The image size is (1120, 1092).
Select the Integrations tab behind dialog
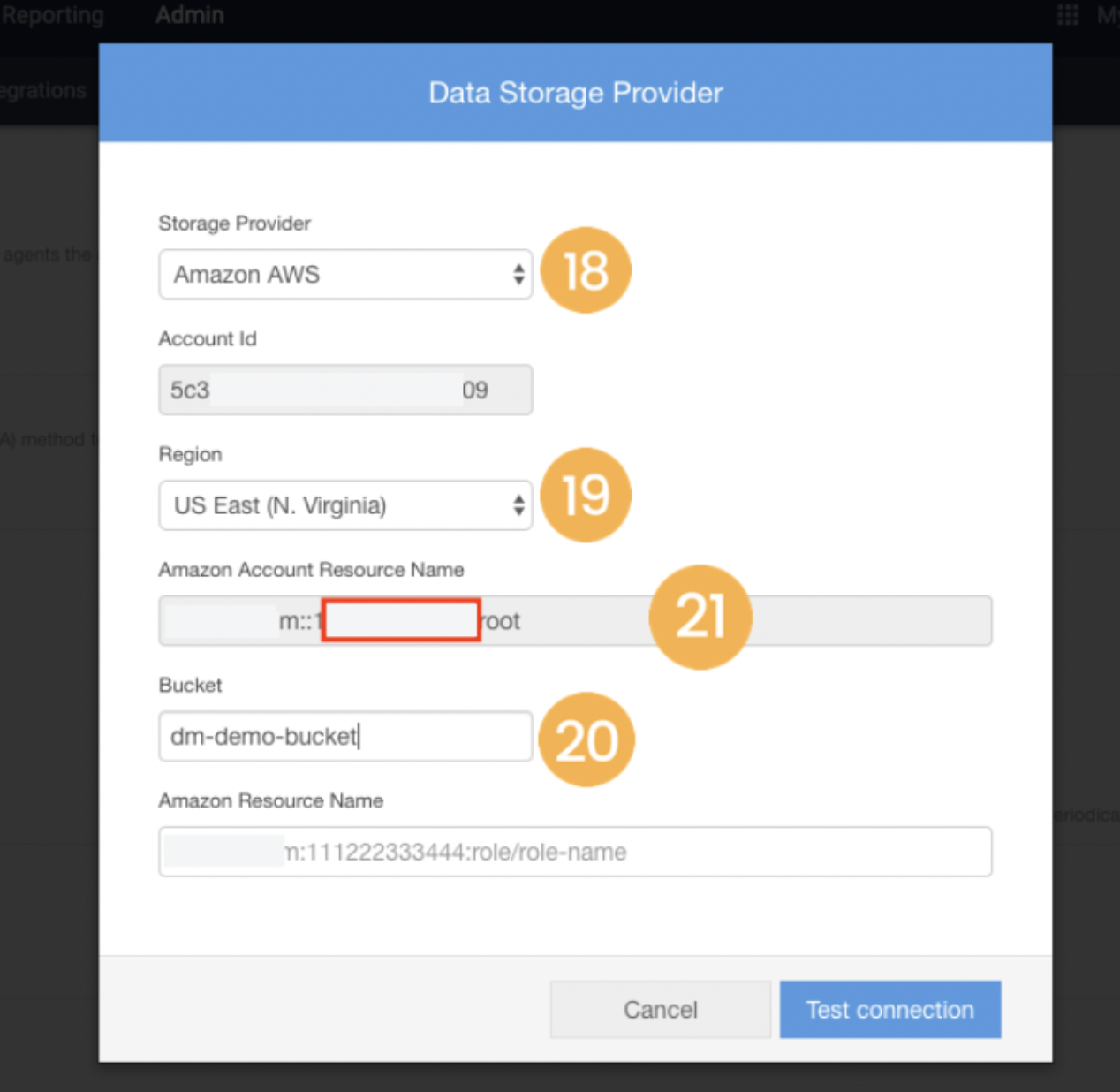(x=43, y=90)
